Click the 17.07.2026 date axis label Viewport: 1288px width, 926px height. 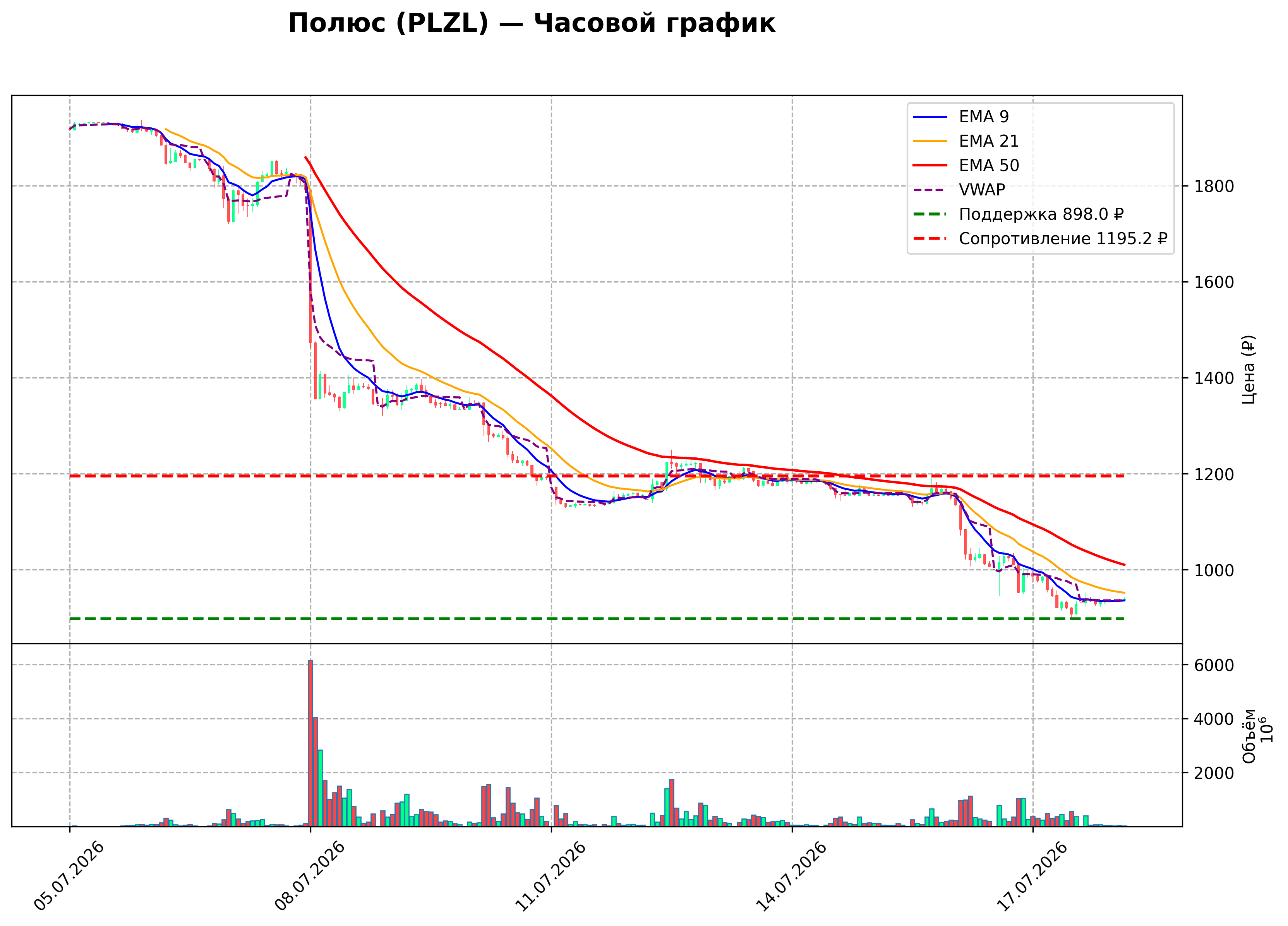(x=1032, y=876)
